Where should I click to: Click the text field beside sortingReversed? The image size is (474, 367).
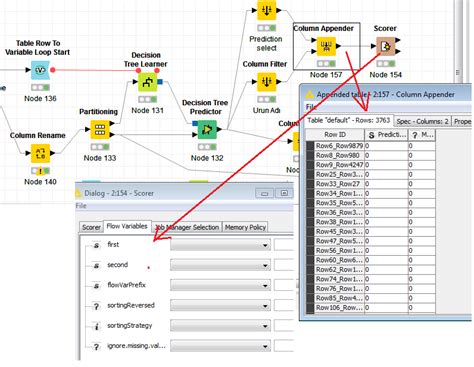click(x=284, y=306)
